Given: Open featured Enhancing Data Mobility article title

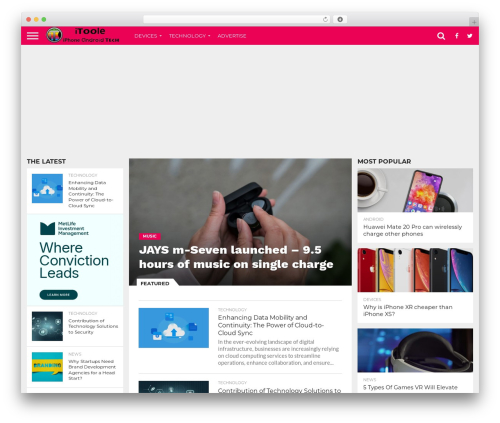Looking at the screenshot, I should [271, 325].
